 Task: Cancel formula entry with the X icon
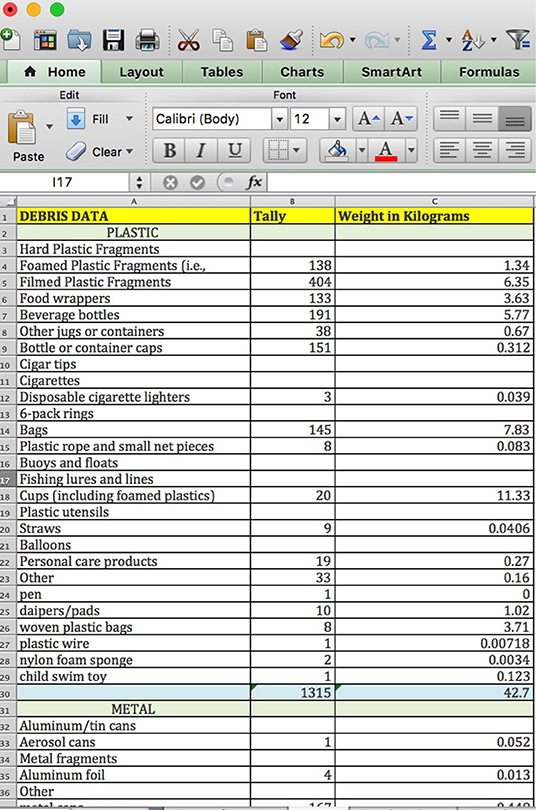[x=170, y=182]
